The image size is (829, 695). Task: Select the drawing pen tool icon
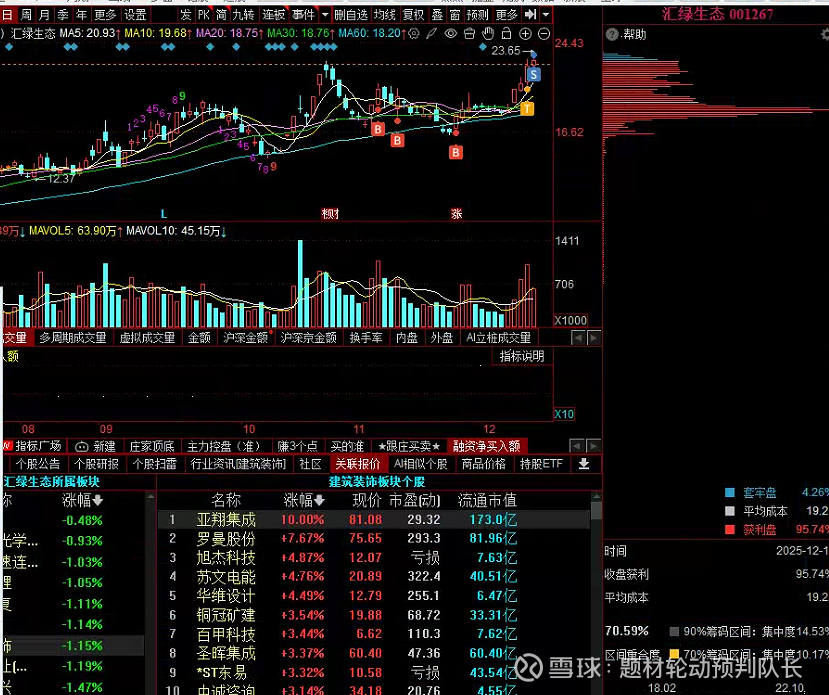click(x=432, y=34)
